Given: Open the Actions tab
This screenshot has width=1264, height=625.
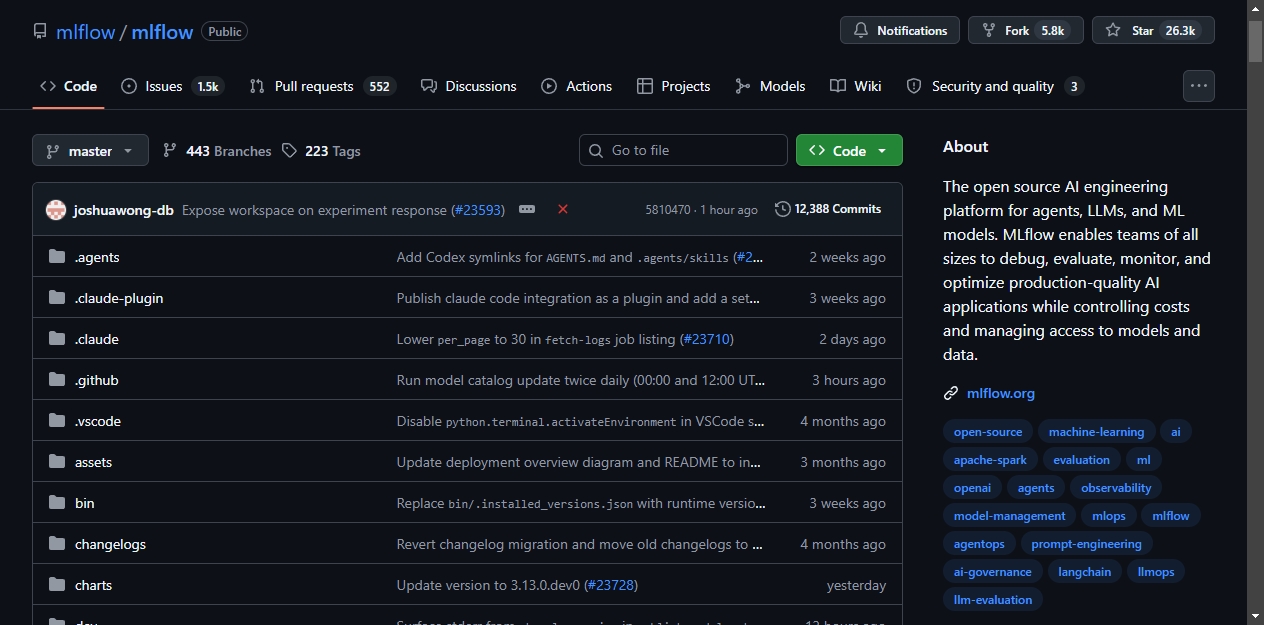Looking at the screenshot, I should [577, 86].
